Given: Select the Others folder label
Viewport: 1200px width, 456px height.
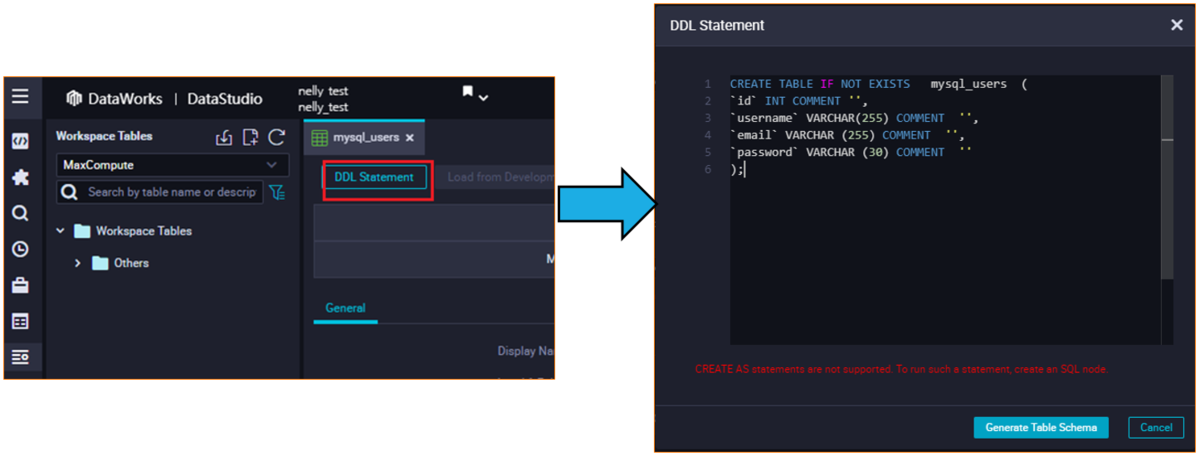Looking at the screenshot, I should click(x=131, y=263).
